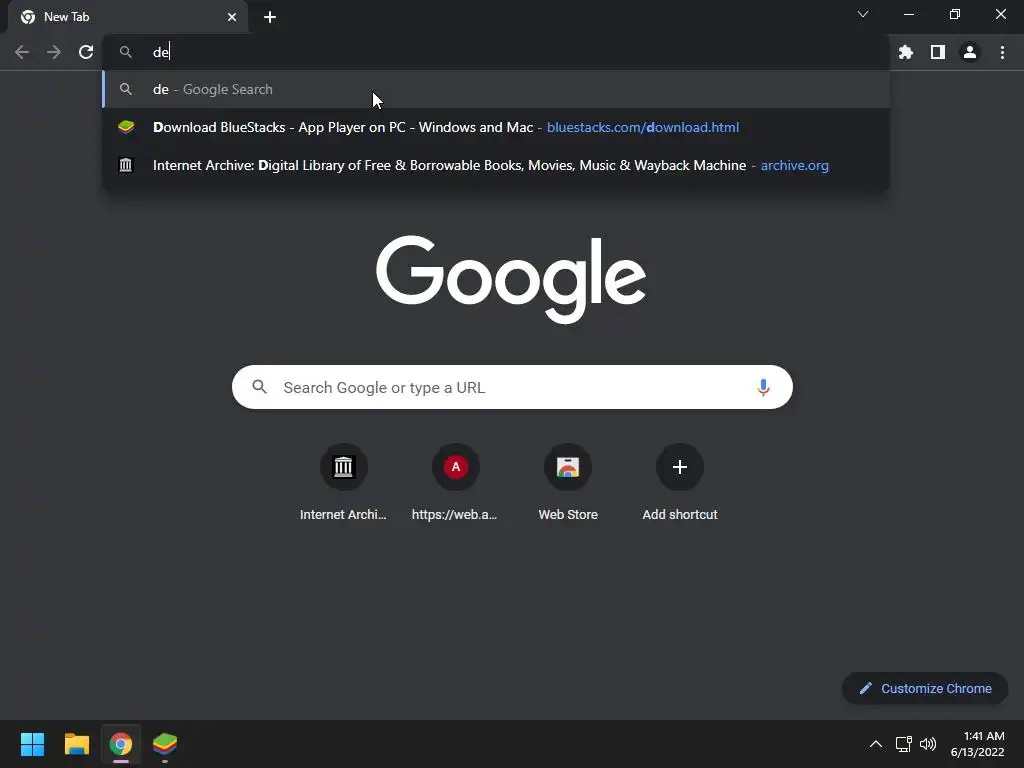The width and height of the screenshot is (1024, 768).
Task: Click the archive.org URL text
Action: [x=794, y=165]
